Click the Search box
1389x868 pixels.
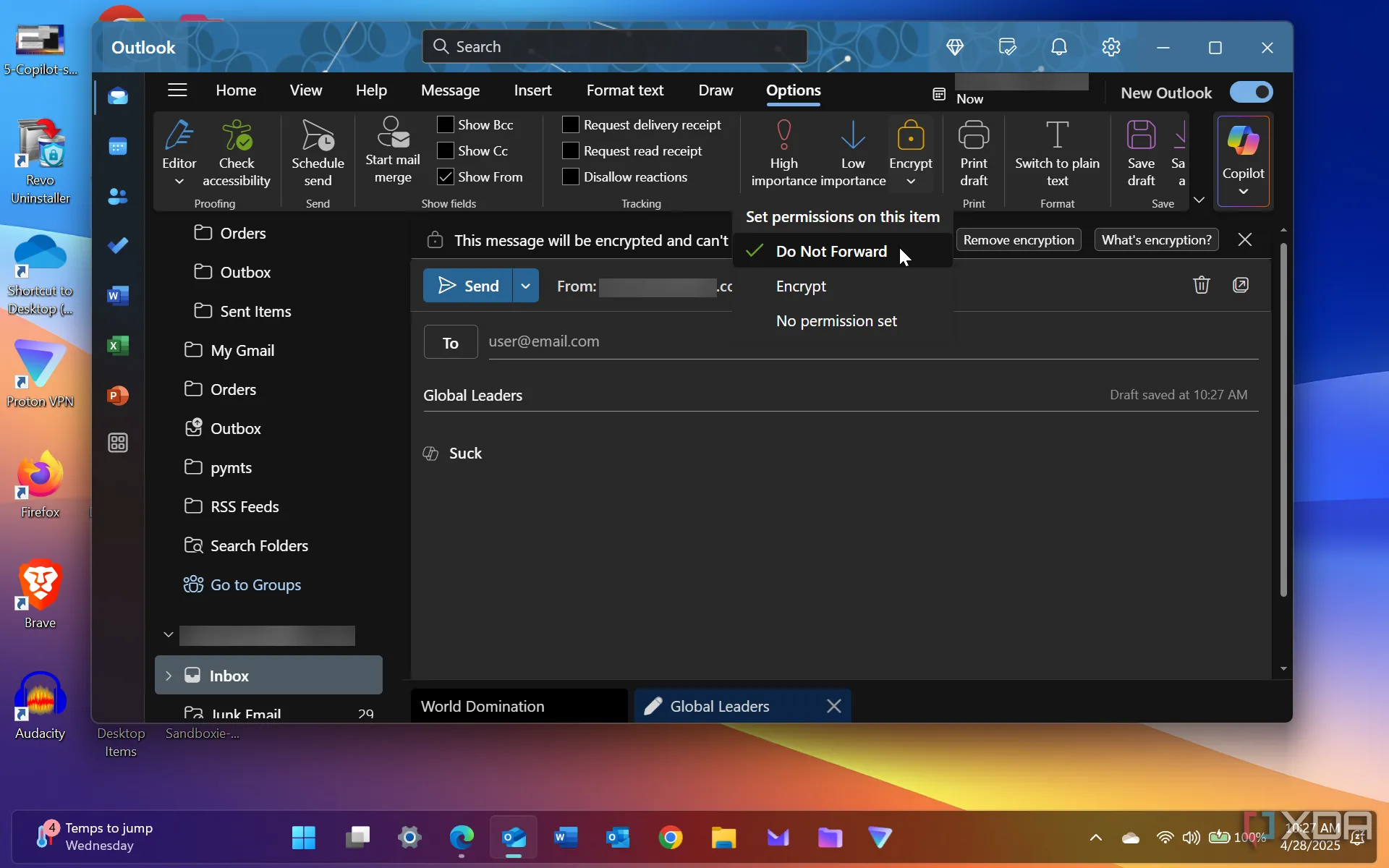tap(614, 47)
